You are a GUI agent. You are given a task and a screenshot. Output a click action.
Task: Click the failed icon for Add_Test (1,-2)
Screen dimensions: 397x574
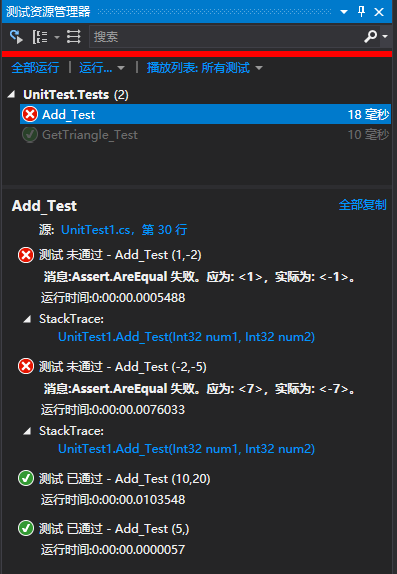[26, 255]
